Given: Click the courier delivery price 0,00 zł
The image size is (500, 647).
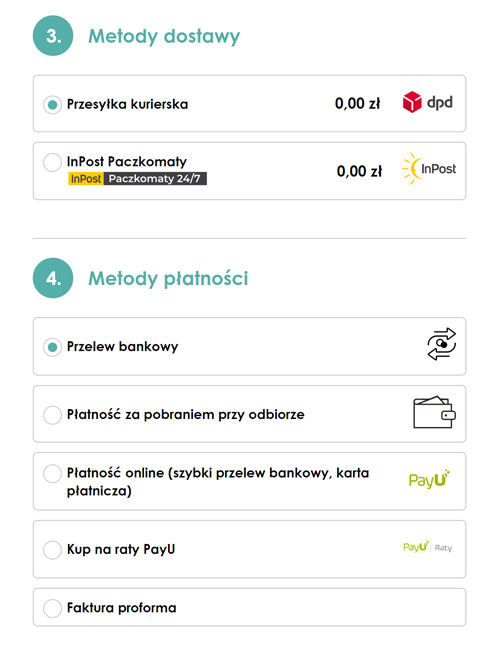Looking at the screenshot, I should coord(357,104).
